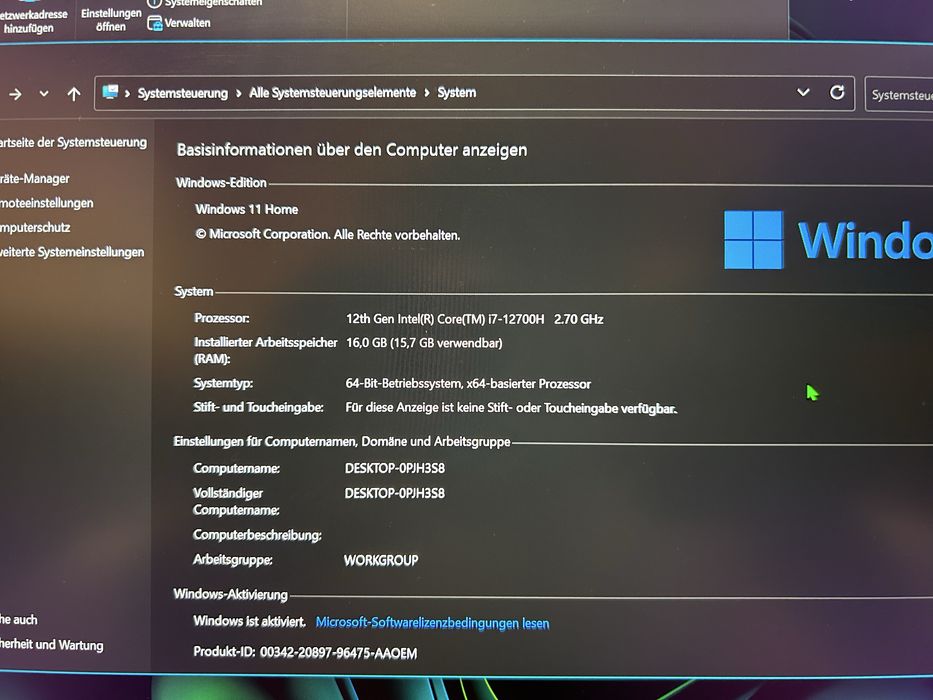Focus the Systemsteuerung search field
933x700 pixels.
pyautogui.click(x=898, y=95)
